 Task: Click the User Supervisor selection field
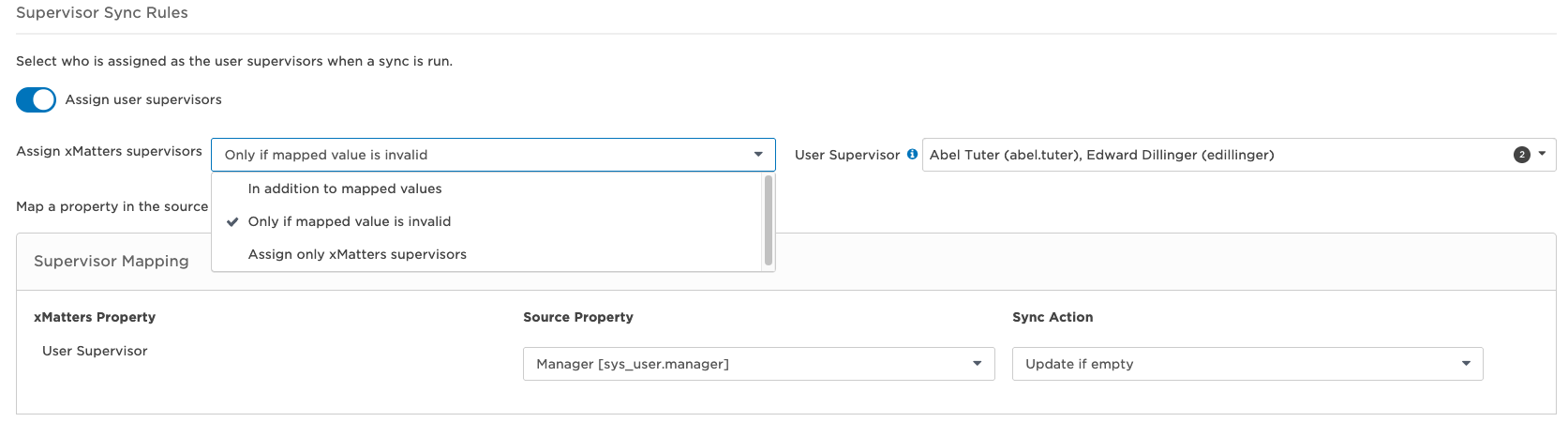(x=1238, y=155)
